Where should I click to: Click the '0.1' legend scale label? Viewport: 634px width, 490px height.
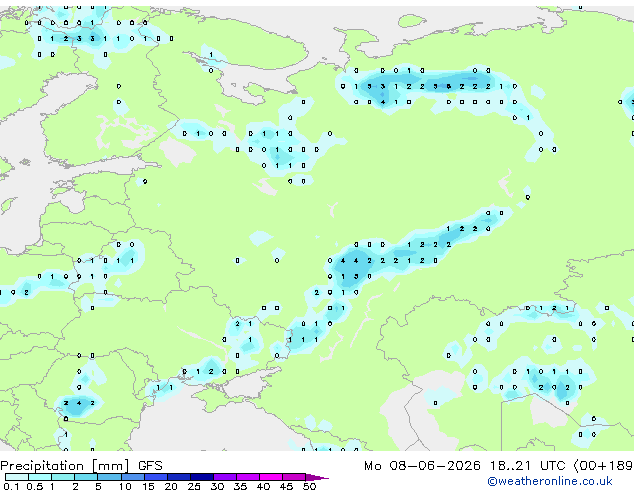(10, 486)
